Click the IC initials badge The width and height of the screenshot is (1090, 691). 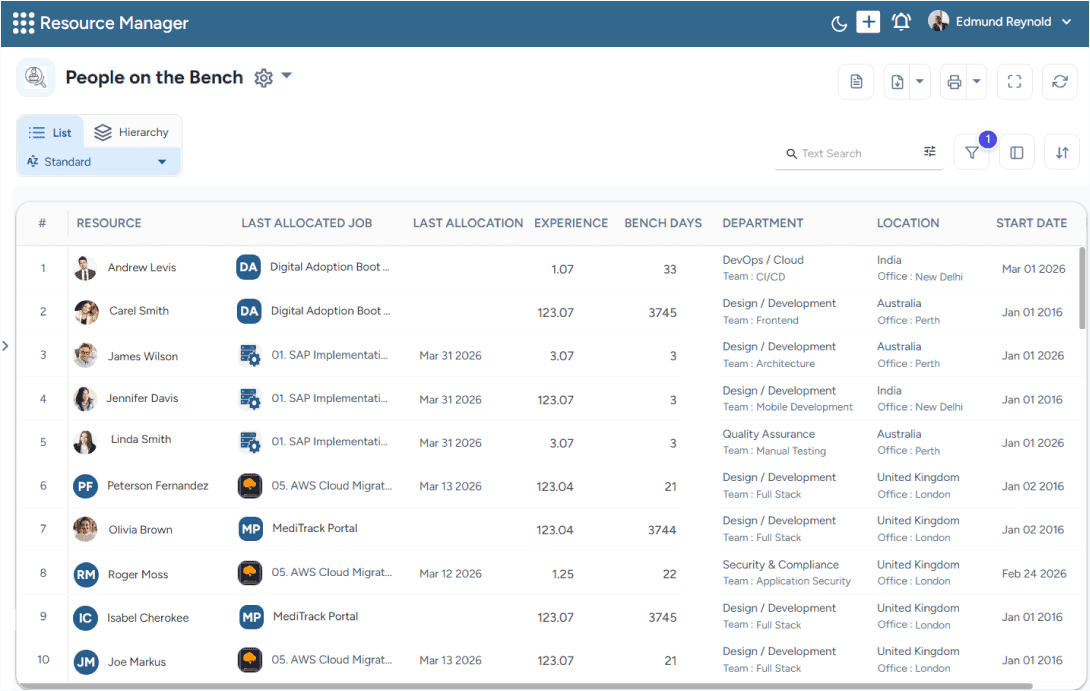(x=86, y=618)
